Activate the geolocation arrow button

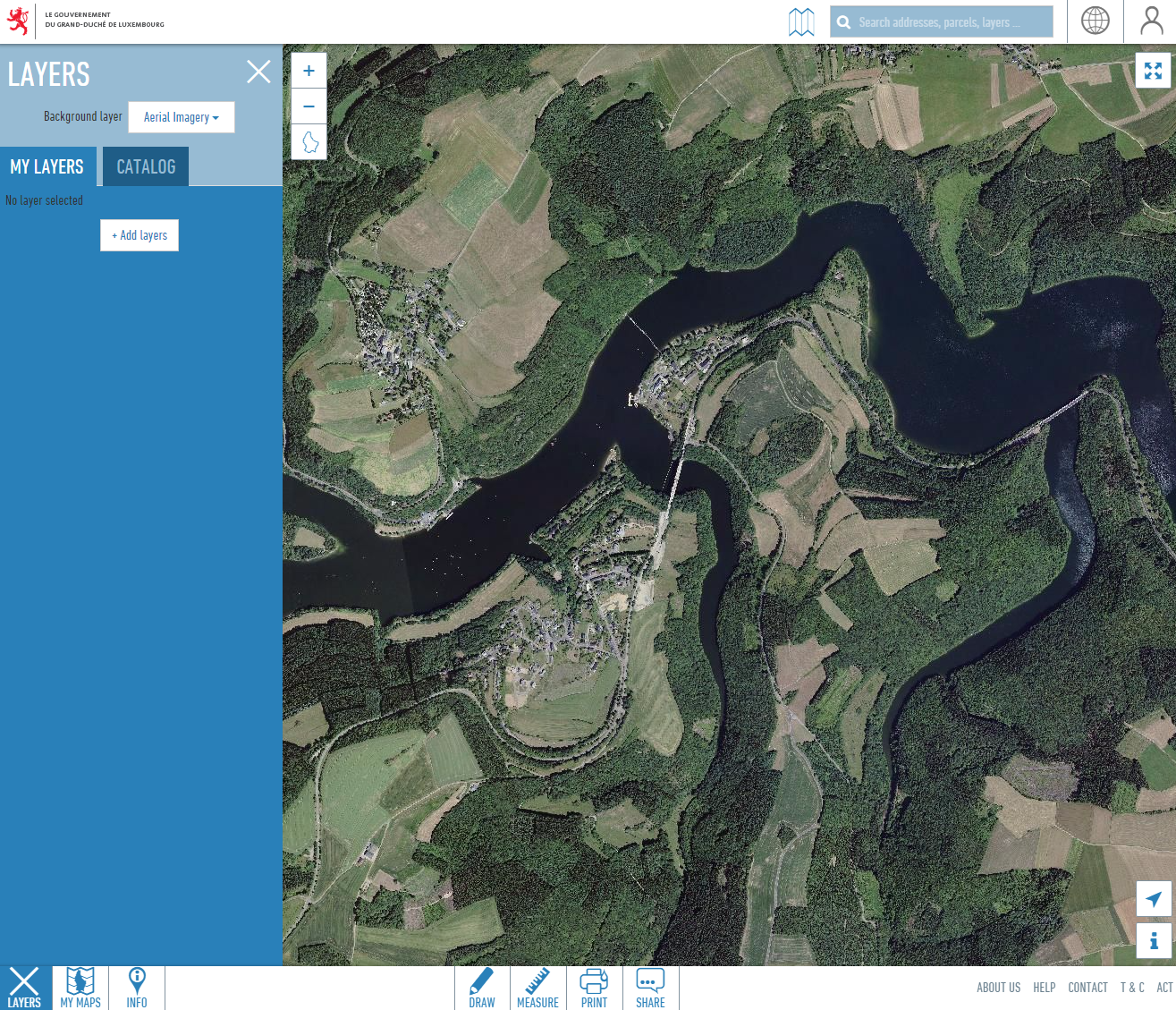(x=1153, y=899)
